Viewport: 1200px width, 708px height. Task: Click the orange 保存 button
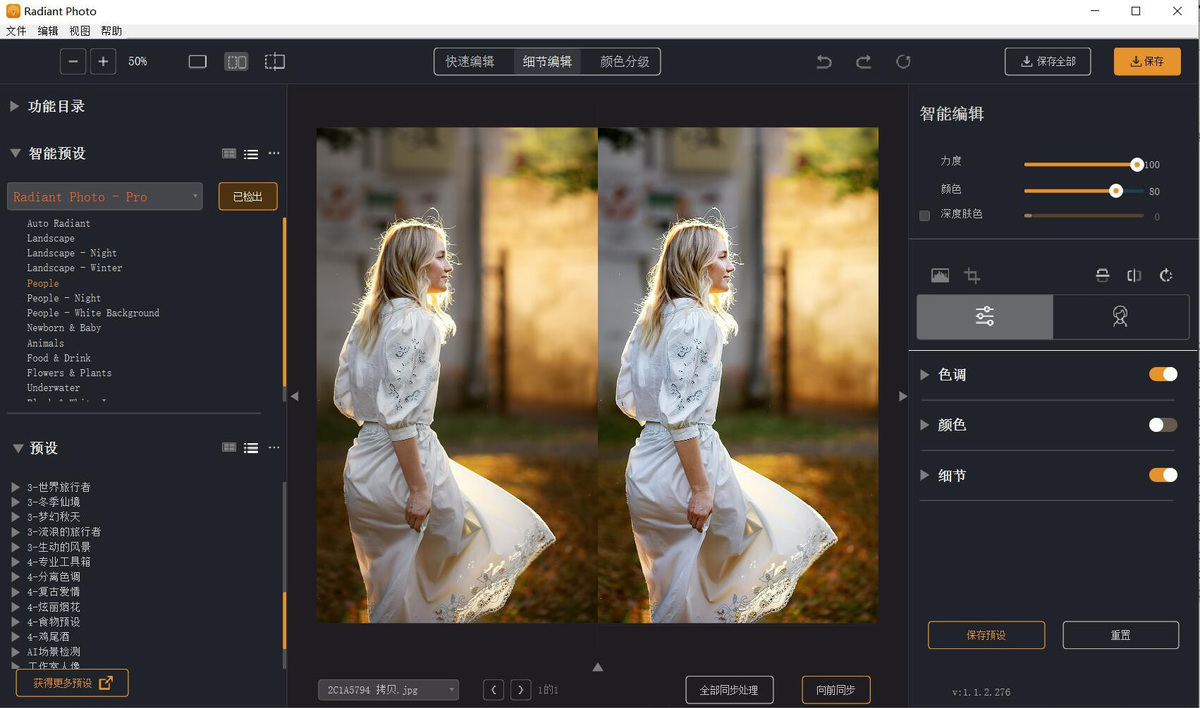coord(1147,61)
